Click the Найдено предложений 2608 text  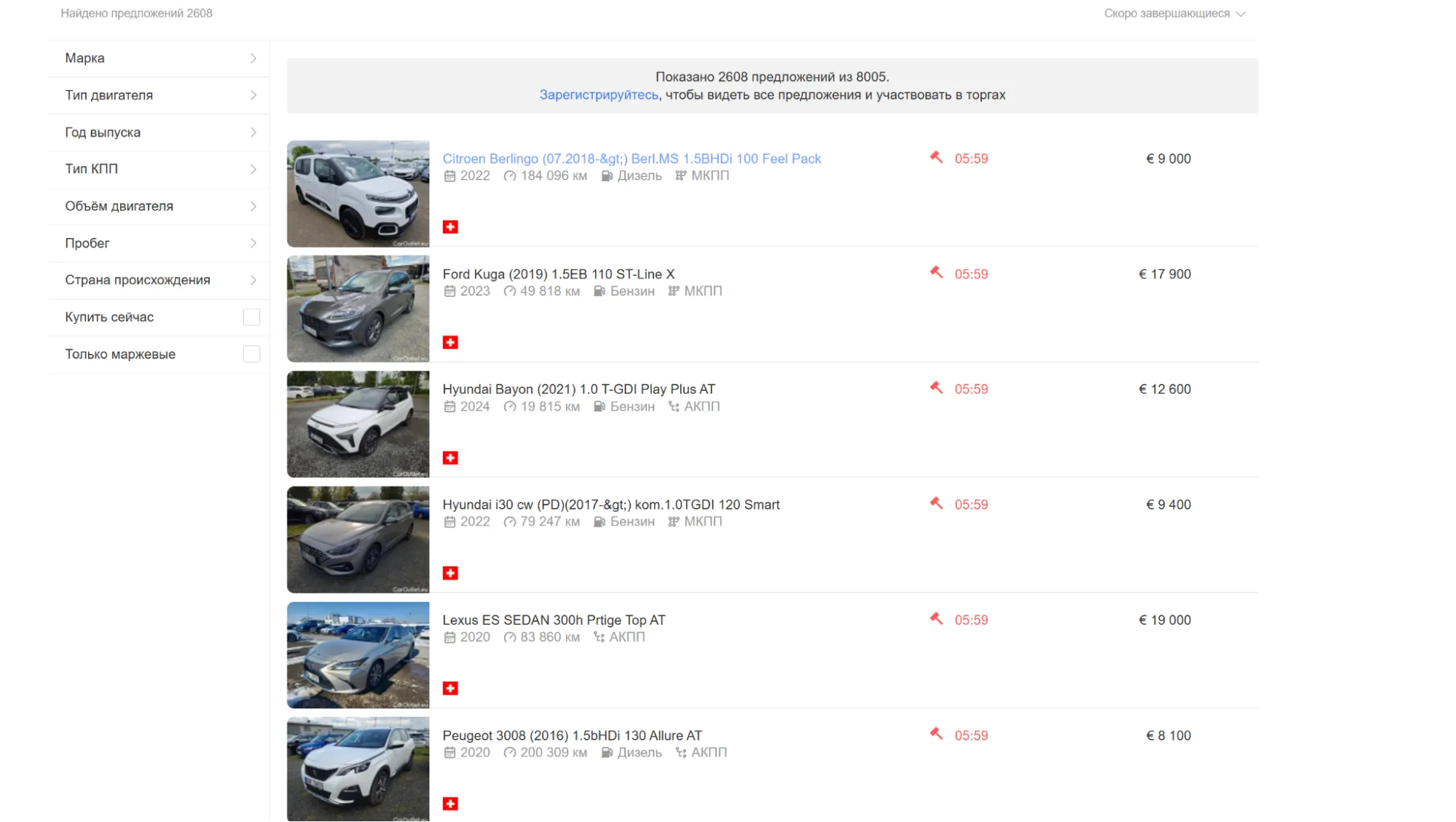coord(136,13)
